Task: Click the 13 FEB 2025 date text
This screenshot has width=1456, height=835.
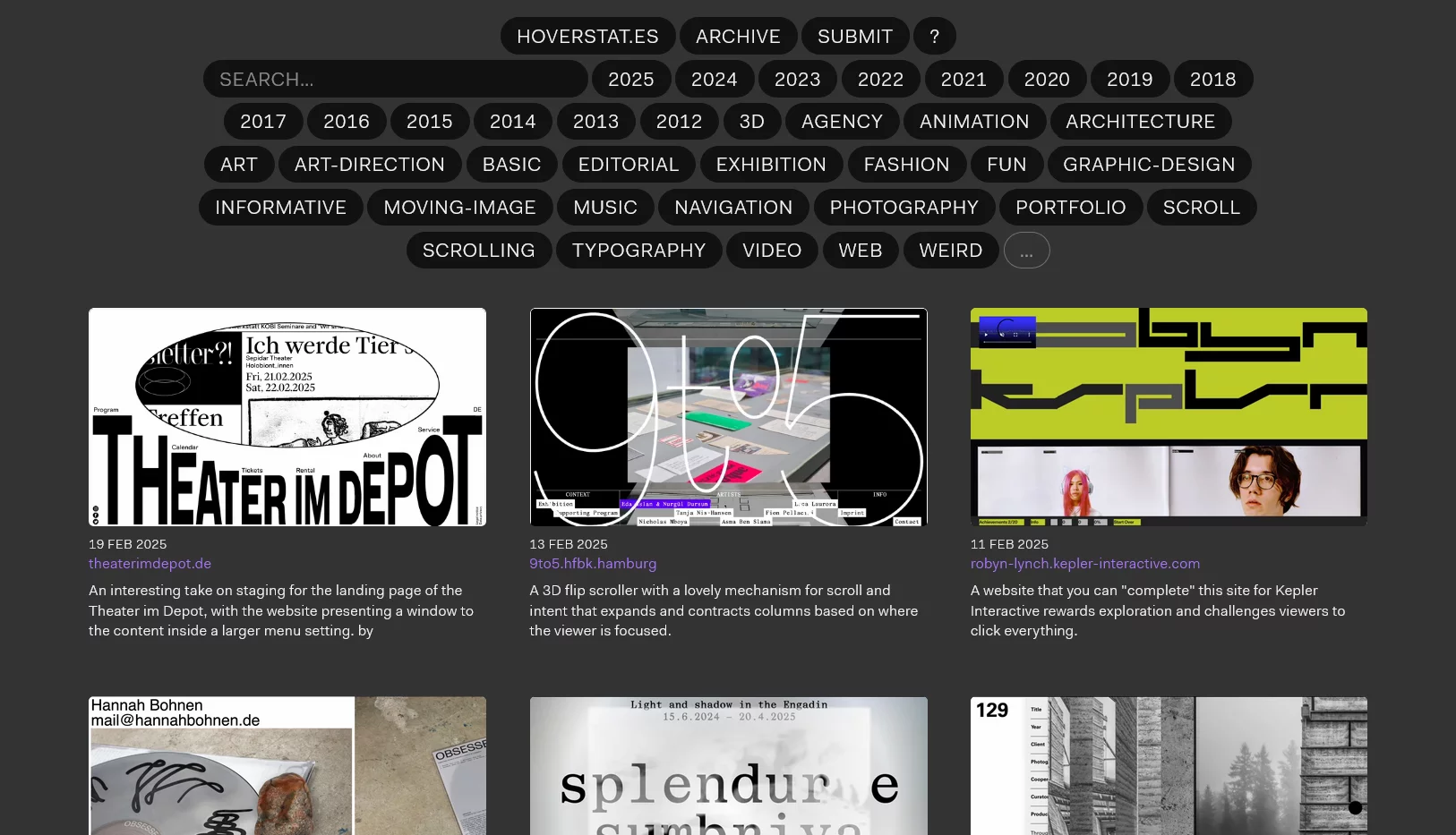Action: pos(569,544)
